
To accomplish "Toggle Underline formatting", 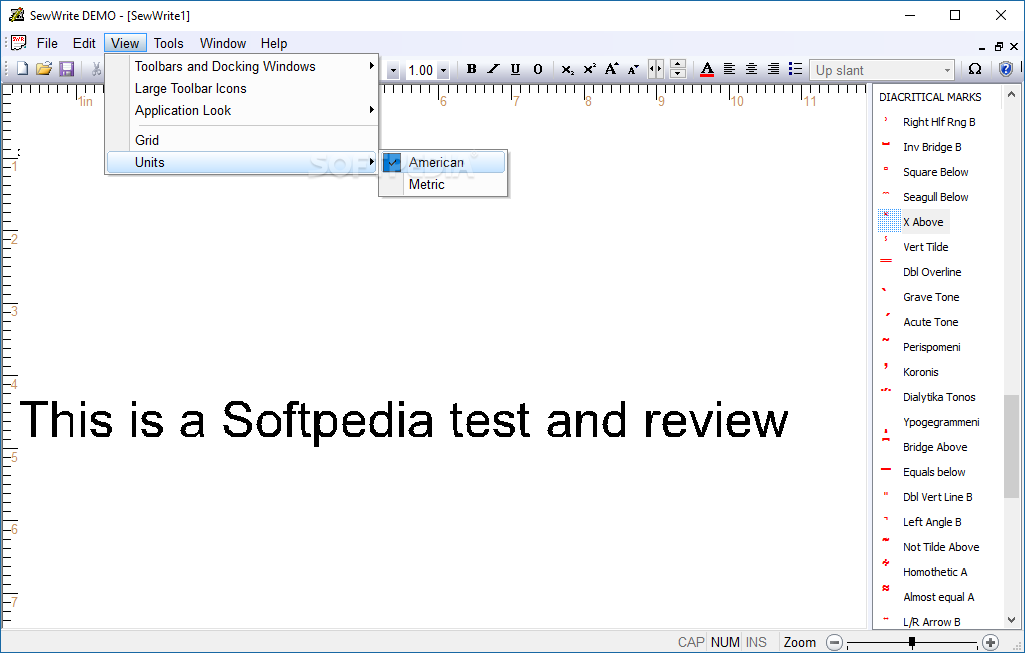I will point(515,69).
